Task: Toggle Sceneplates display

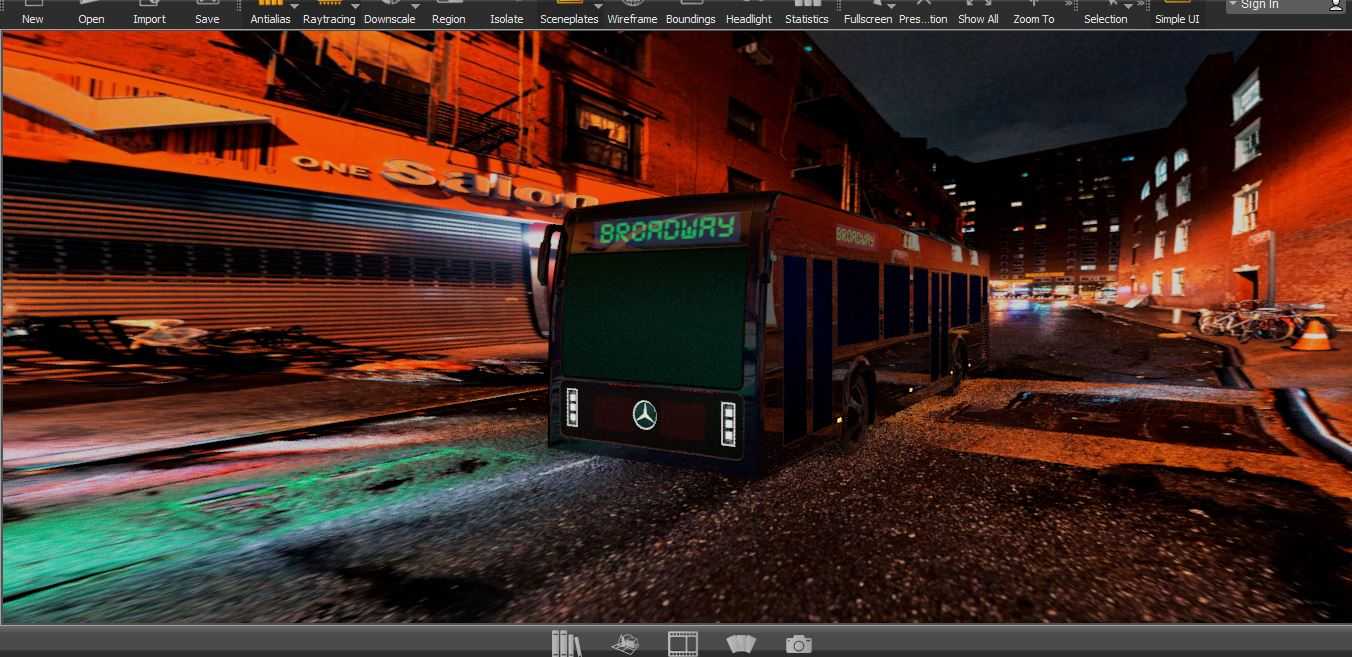Action: [569, 13]
